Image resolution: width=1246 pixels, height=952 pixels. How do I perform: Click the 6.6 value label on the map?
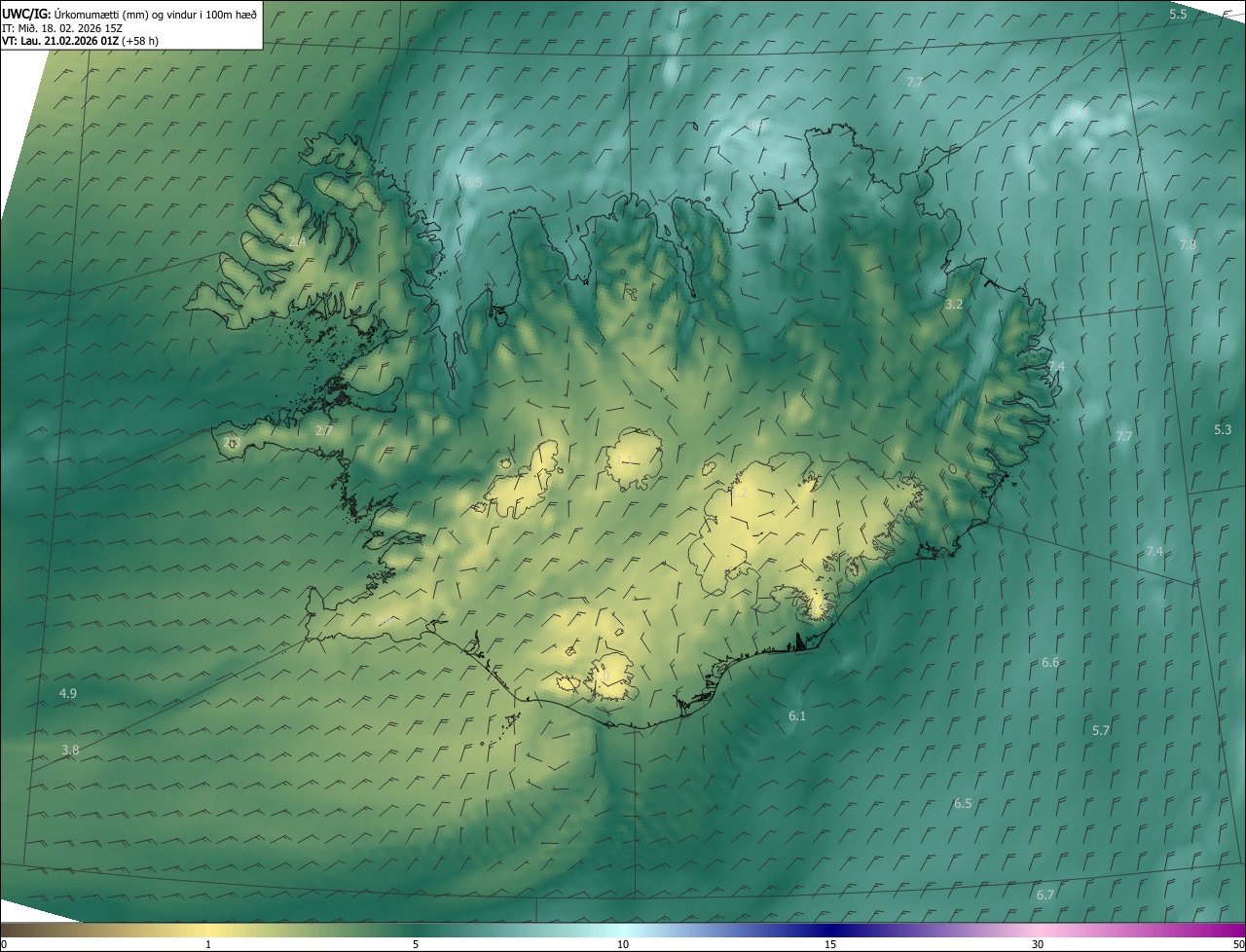1050,662
